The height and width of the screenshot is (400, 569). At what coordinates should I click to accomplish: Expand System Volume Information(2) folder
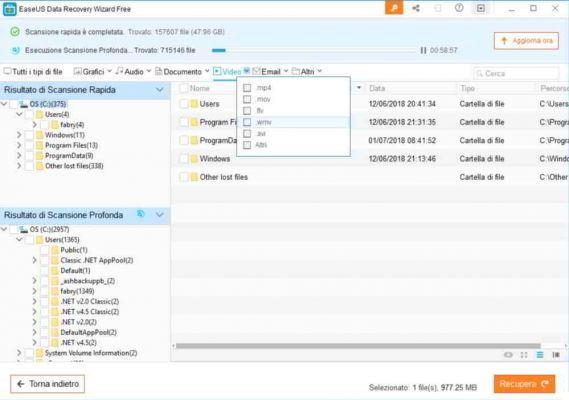click(x=19, y=353)
